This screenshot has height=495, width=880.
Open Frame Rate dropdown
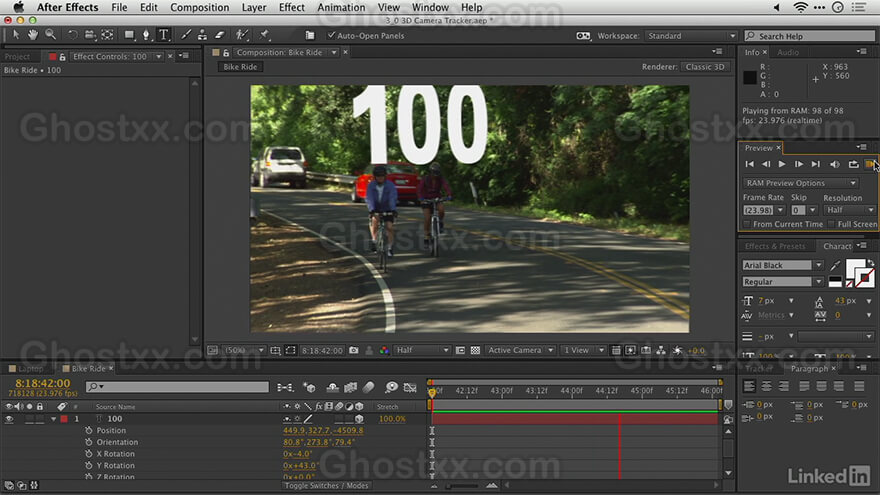[780, 210]
